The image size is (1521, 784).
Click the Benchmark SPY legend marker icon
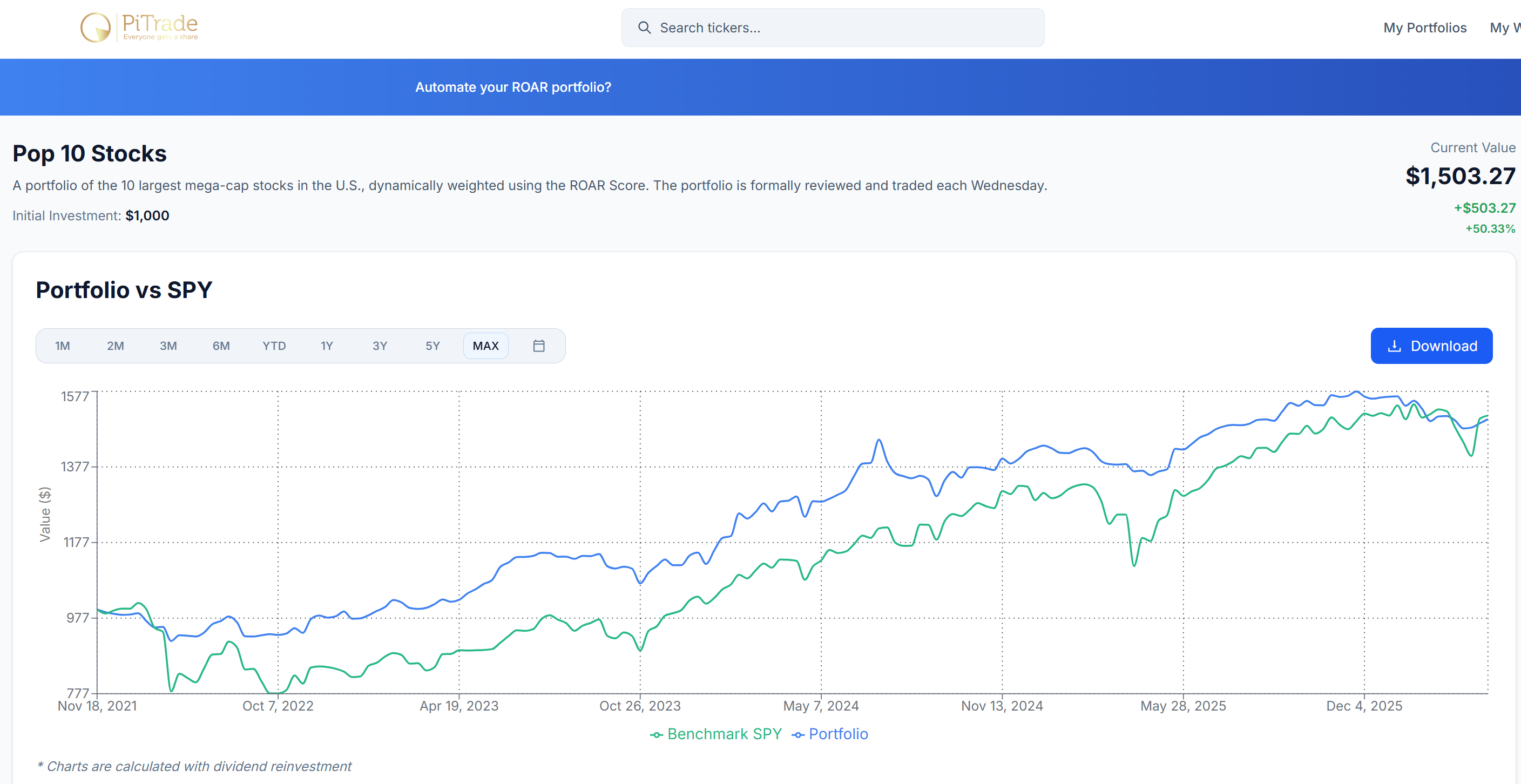click(657, 735)
